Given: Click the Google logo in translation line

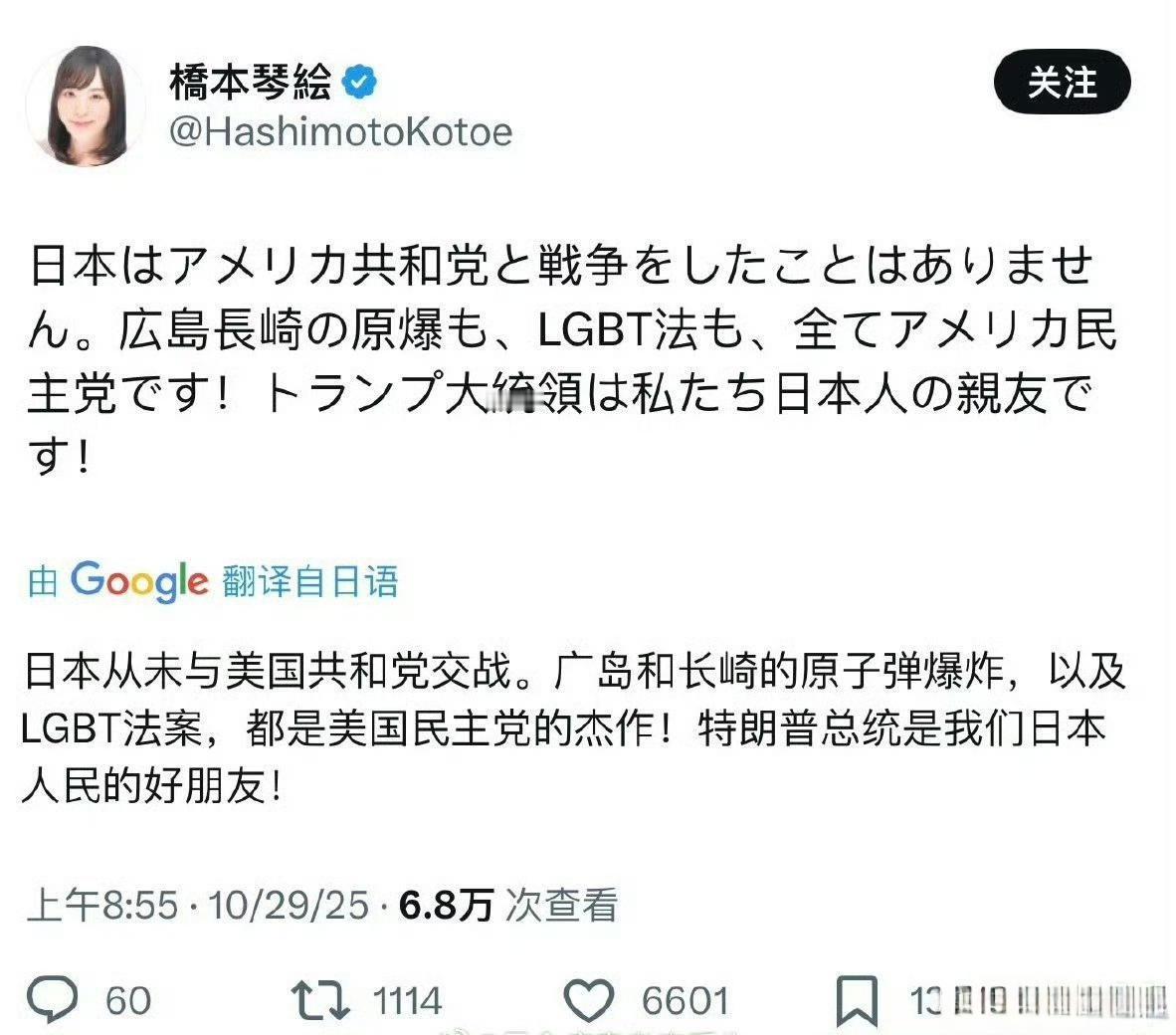Looking at the screenshot, I should pos(139,580).
